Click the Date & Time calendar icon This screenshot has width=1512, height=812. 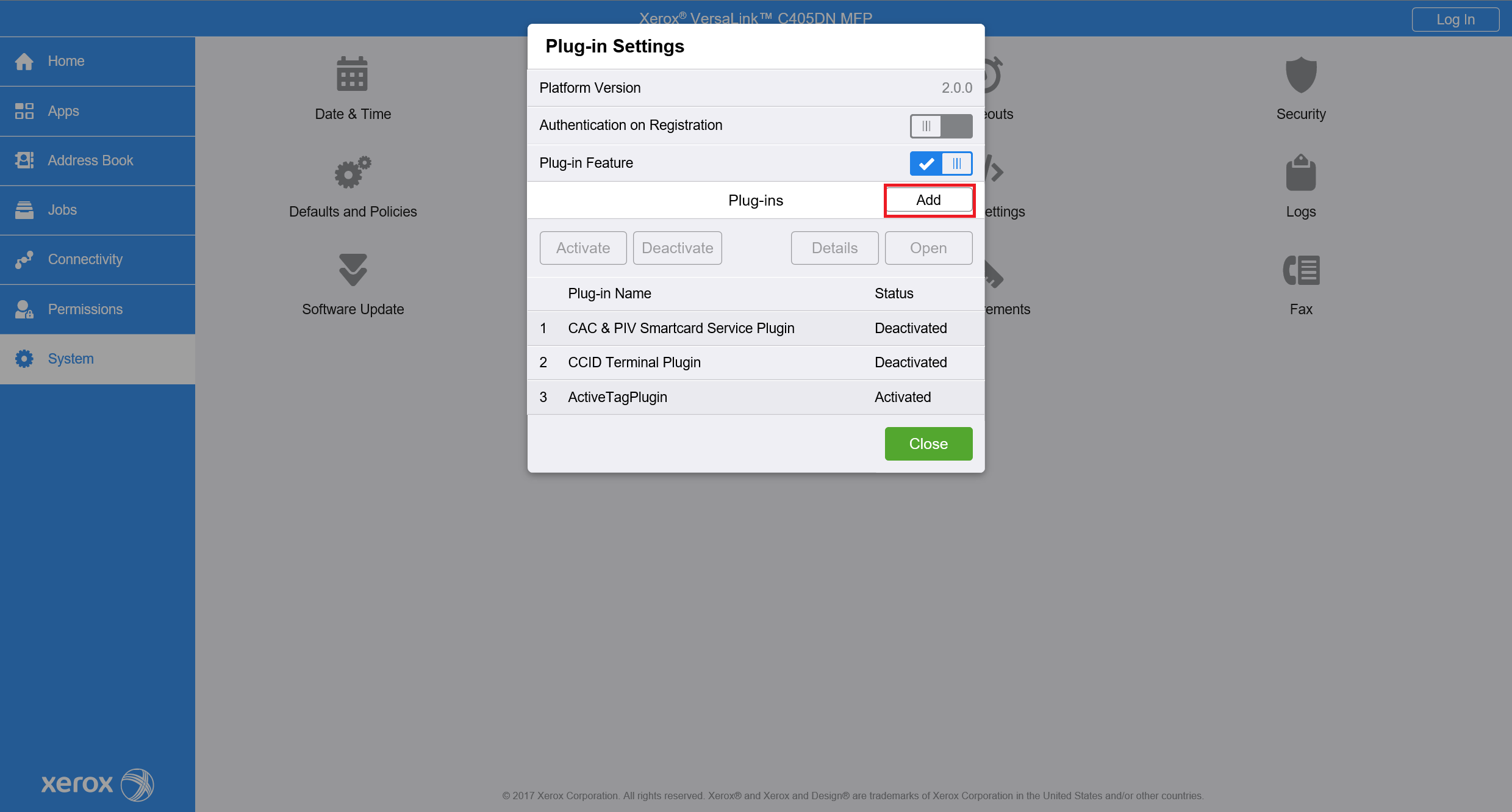[352, 74]
